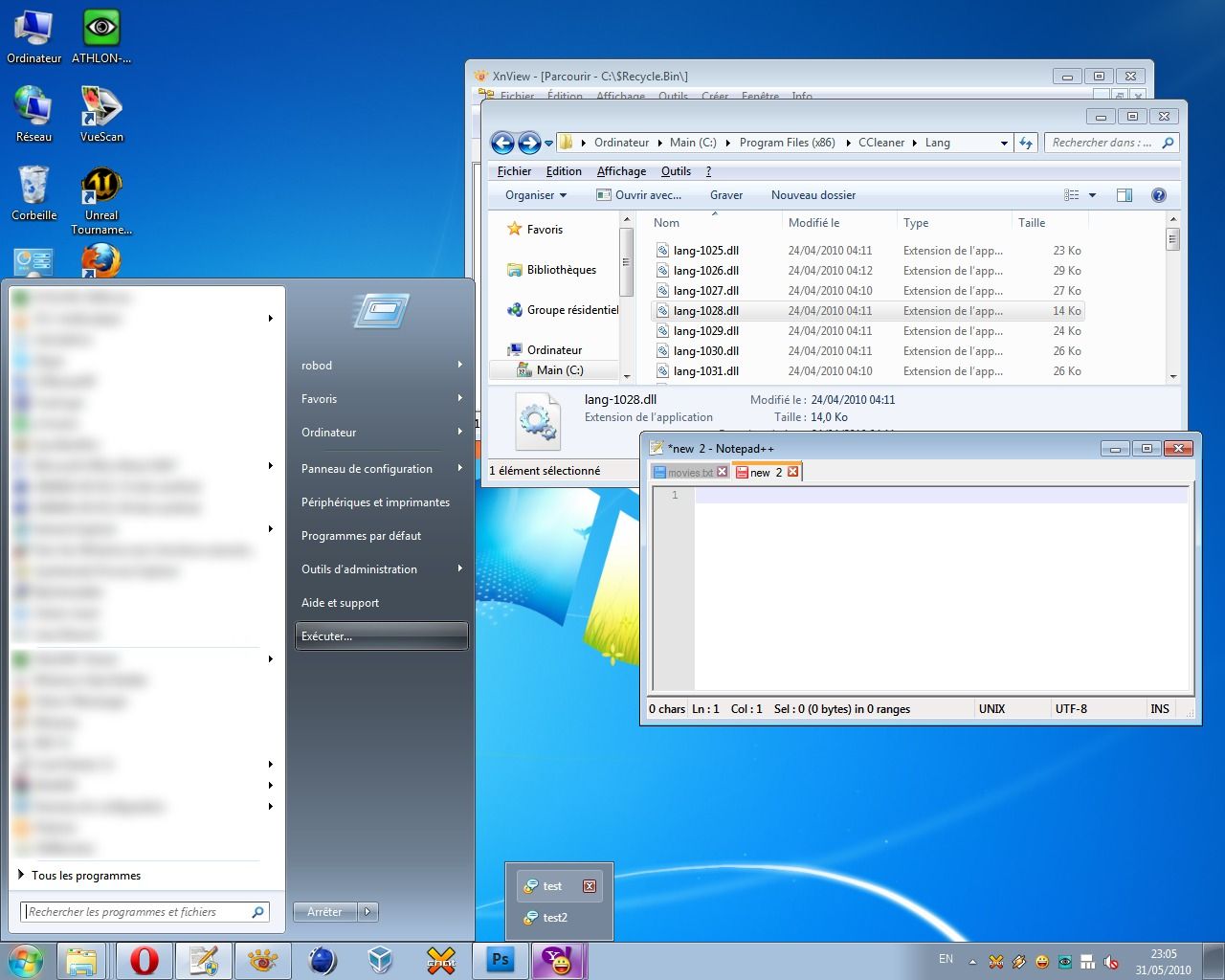Expand the view options dropdown arrow

click(1092, 195)
